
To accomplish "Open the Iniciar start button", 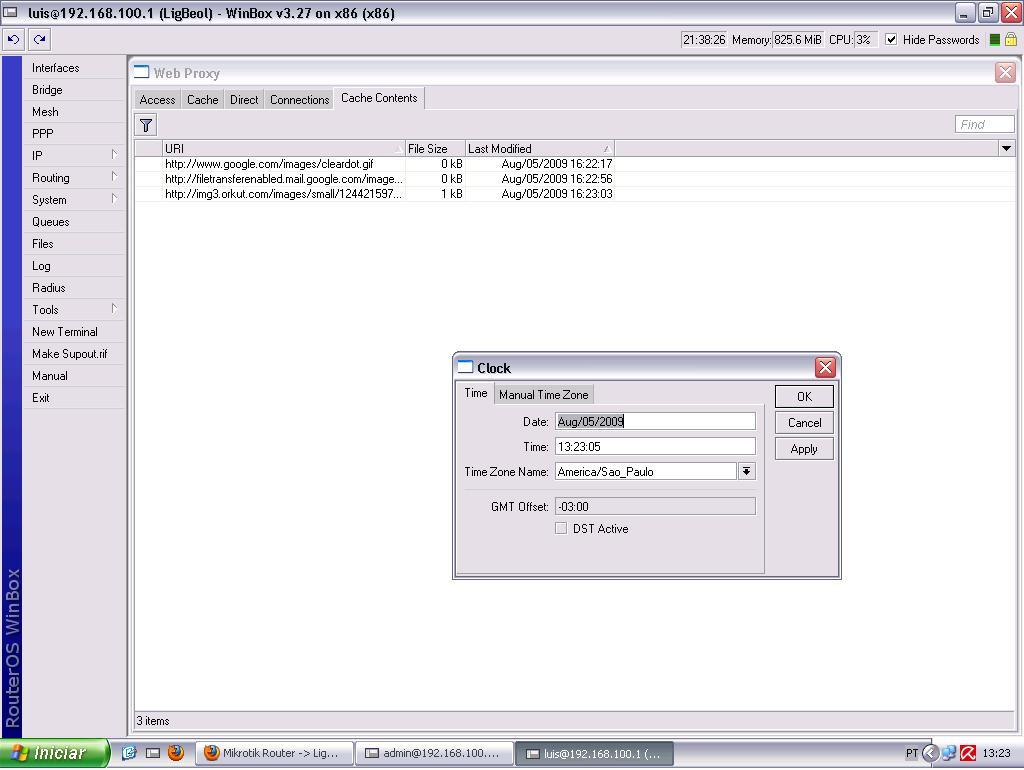I will 54,753.
